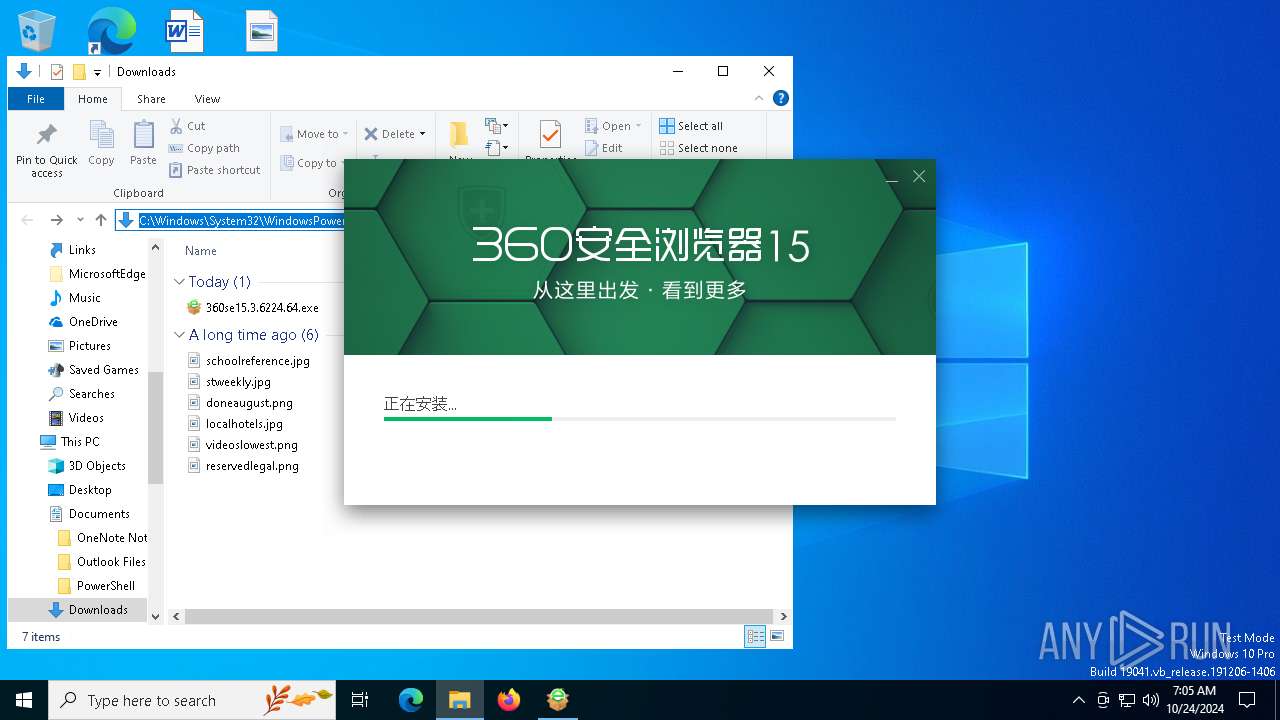Show hidden system tray icons
This screenshot has width=1280, height=720.
coord(1078,700)
